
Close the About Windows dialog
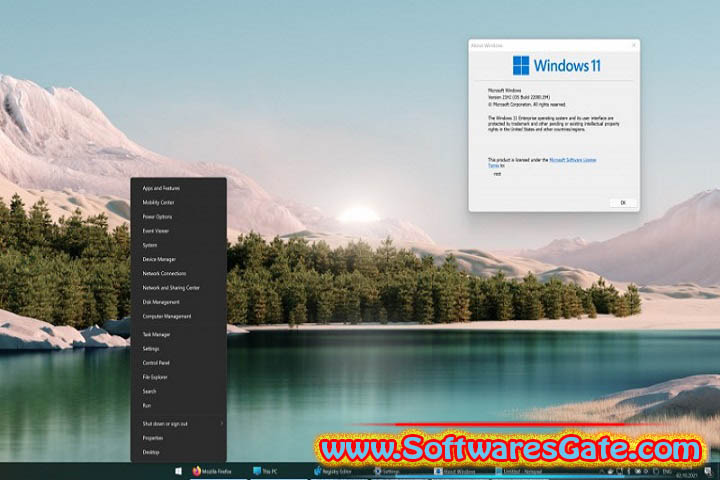tap(634, 45)
